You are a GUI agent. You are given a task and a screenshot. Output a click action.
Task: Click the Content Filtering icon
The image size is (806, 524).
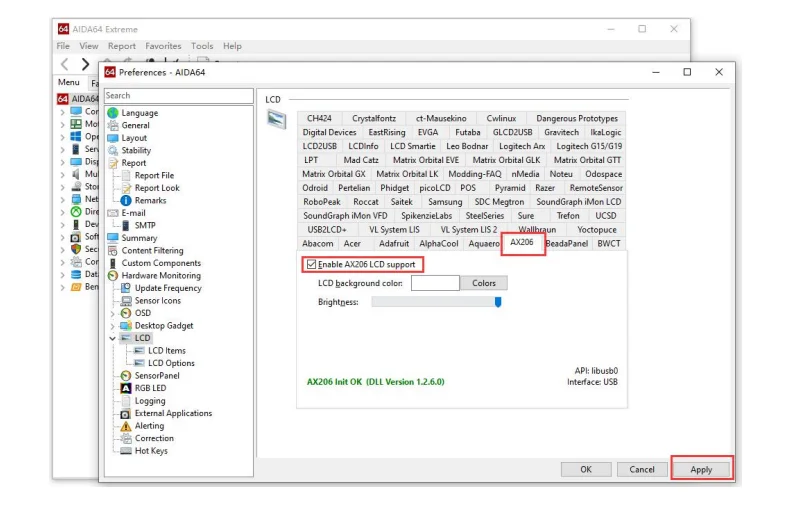pyautogui.click(x=113, y=250)
